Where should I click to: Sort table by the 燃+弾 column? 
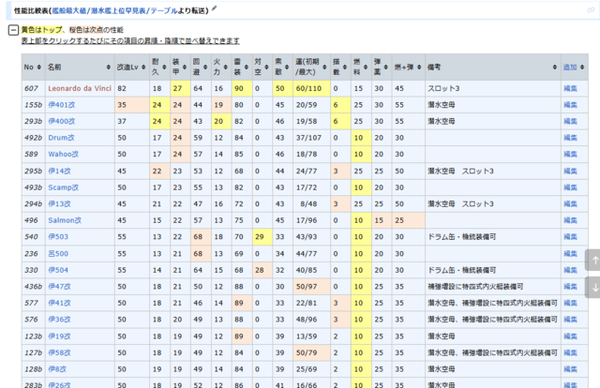tap(408, 67)
